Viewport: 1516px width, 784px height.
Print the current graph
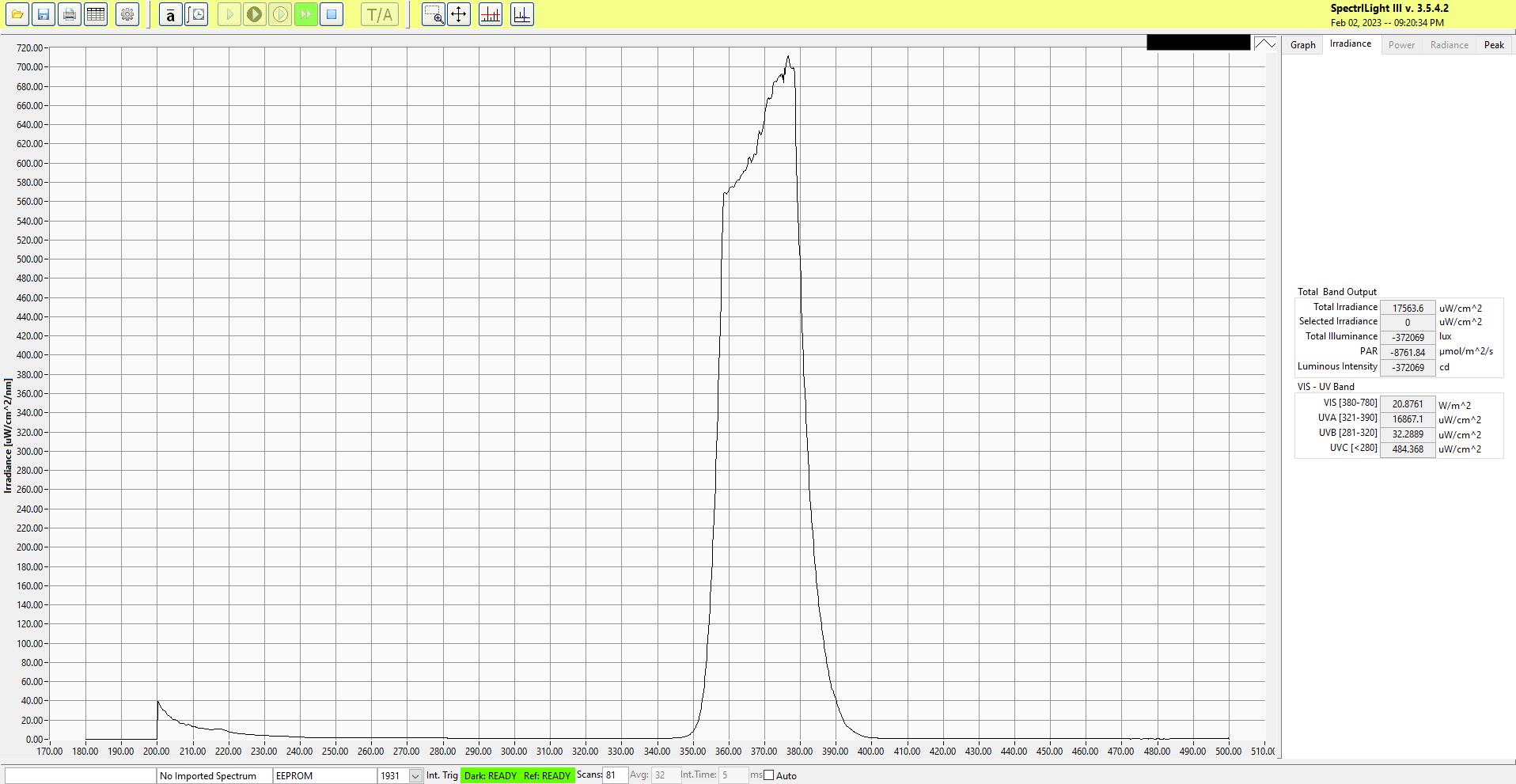pos(70,14)
